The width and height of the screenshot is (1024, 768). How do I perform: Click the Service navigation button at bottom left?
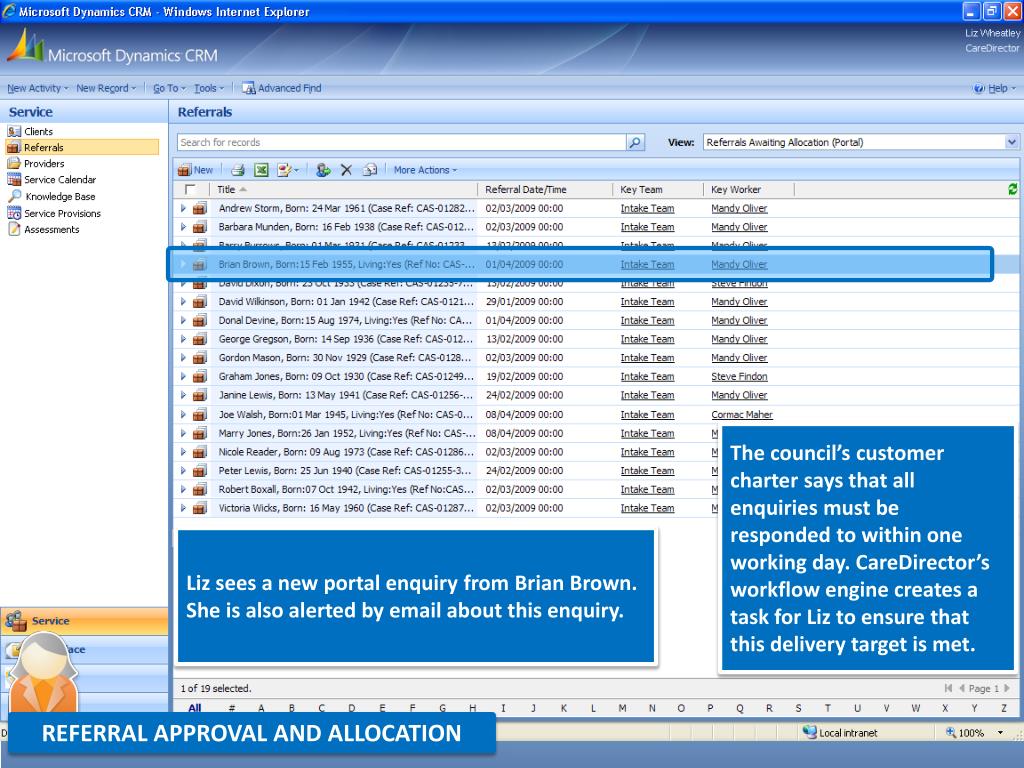click(84, 621)
